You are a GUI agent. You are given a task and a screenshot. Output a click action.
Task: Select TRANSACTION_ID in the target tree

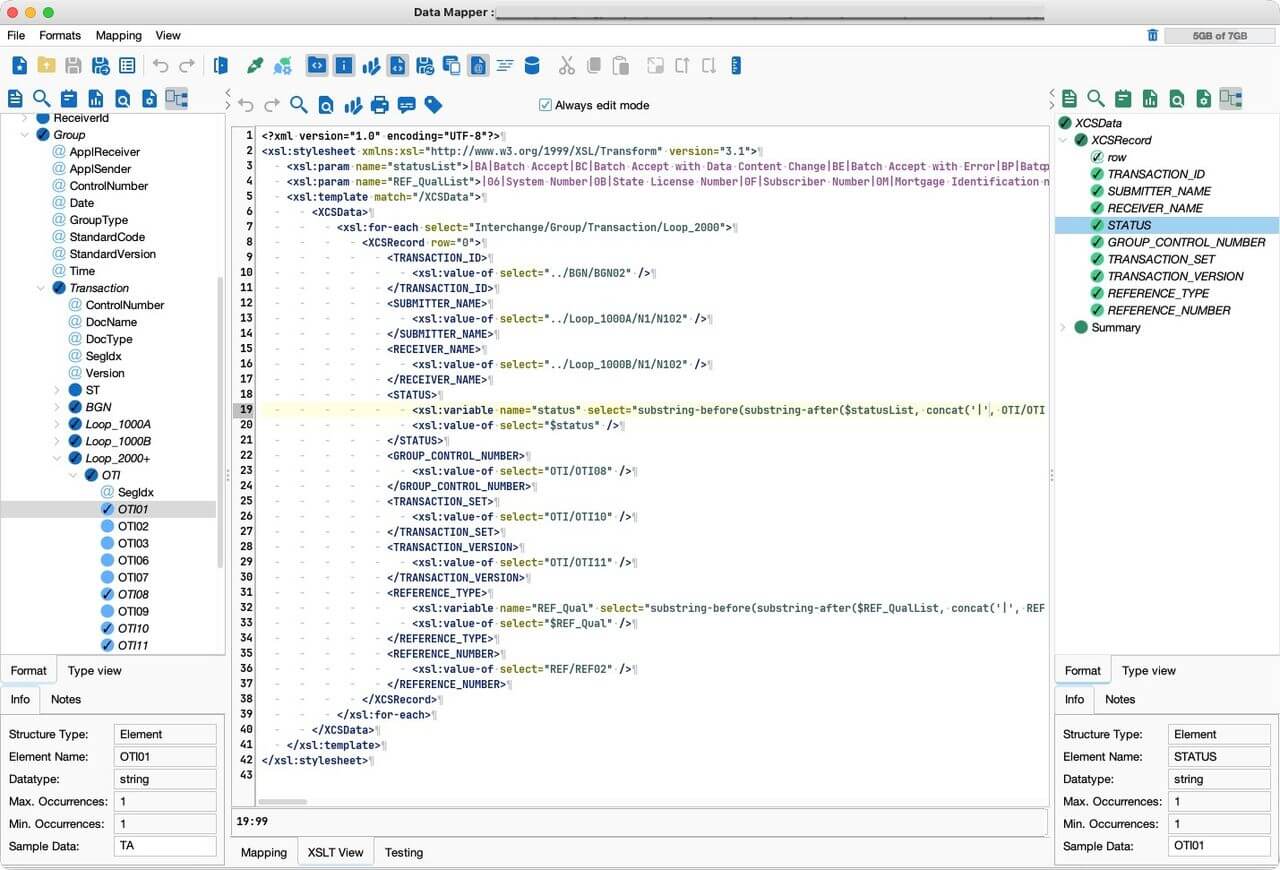(x=1155, y=174)
